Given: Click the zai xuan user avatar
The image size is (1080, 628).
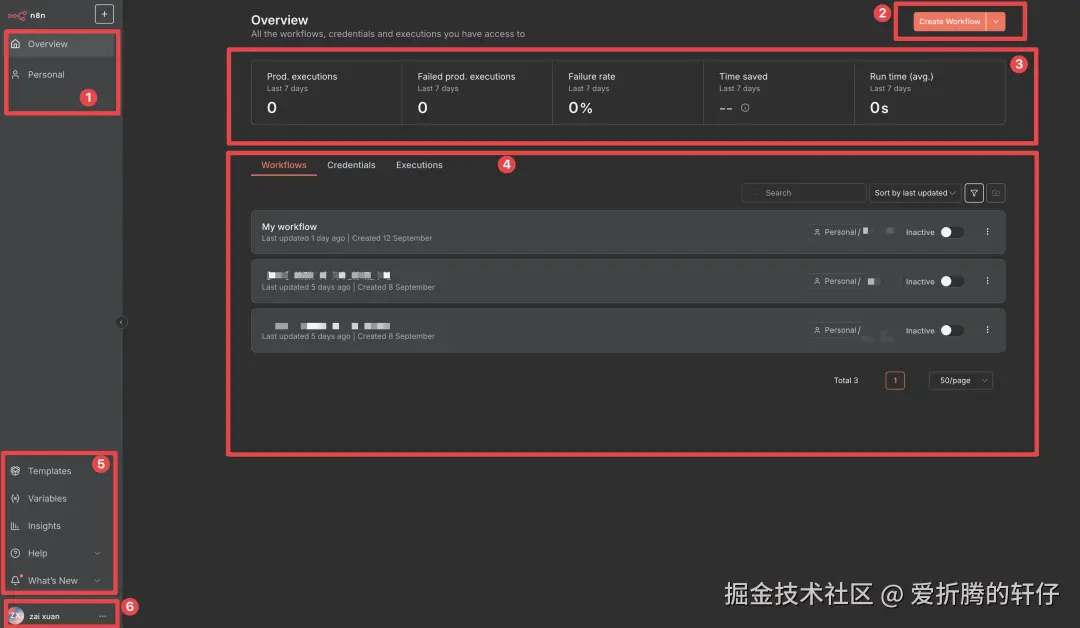Looking at the screenshot, I should [16, 616].
